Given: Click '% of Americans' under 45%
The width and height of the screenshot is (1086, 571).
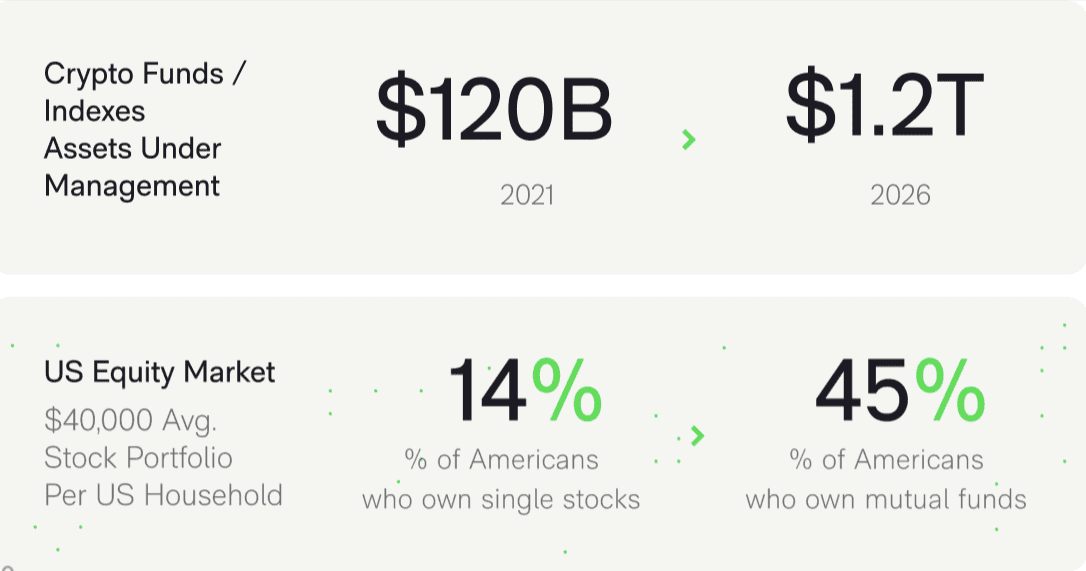Looking at the screenshot, I should point(887,459).
